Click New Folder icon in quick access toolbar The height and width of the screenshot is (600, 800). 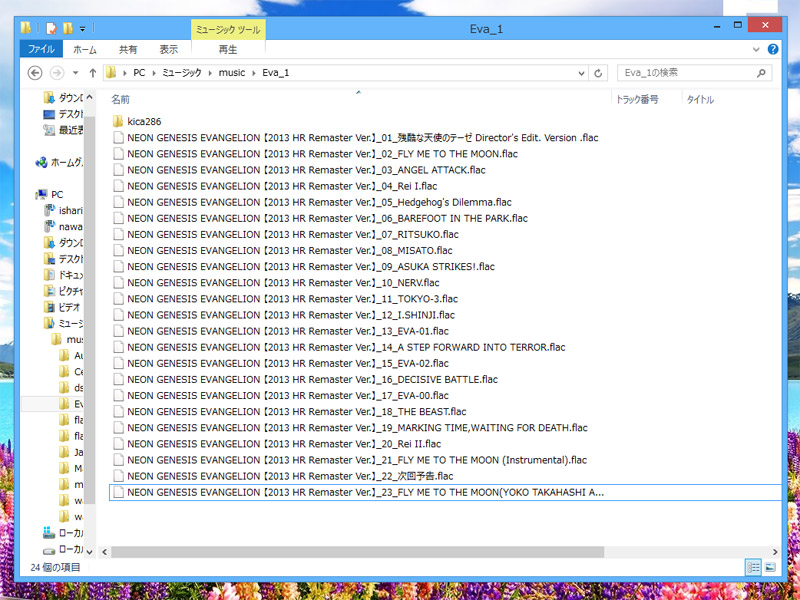tap(67, 28)
